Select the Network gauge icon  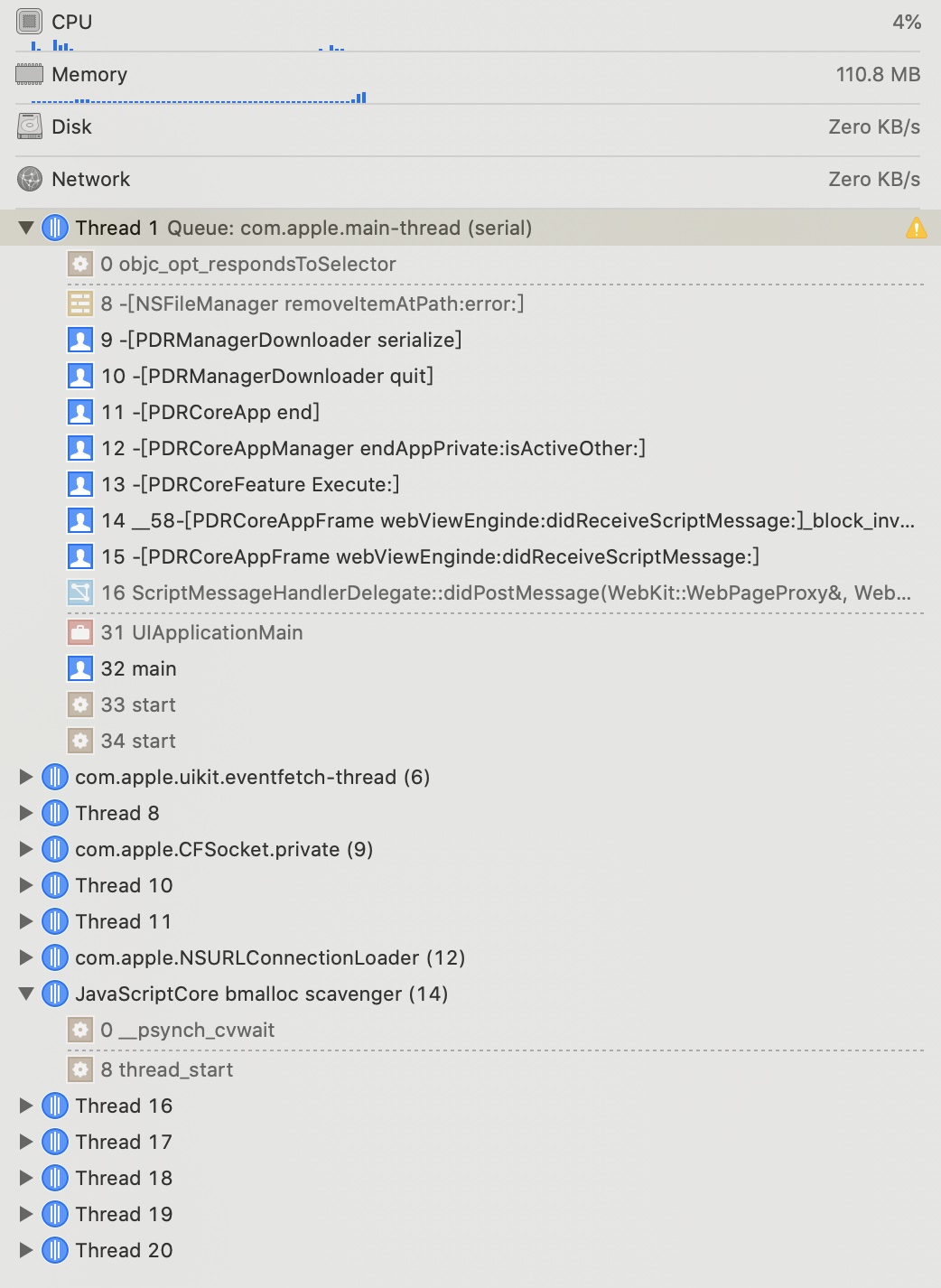tap(30, 179)
